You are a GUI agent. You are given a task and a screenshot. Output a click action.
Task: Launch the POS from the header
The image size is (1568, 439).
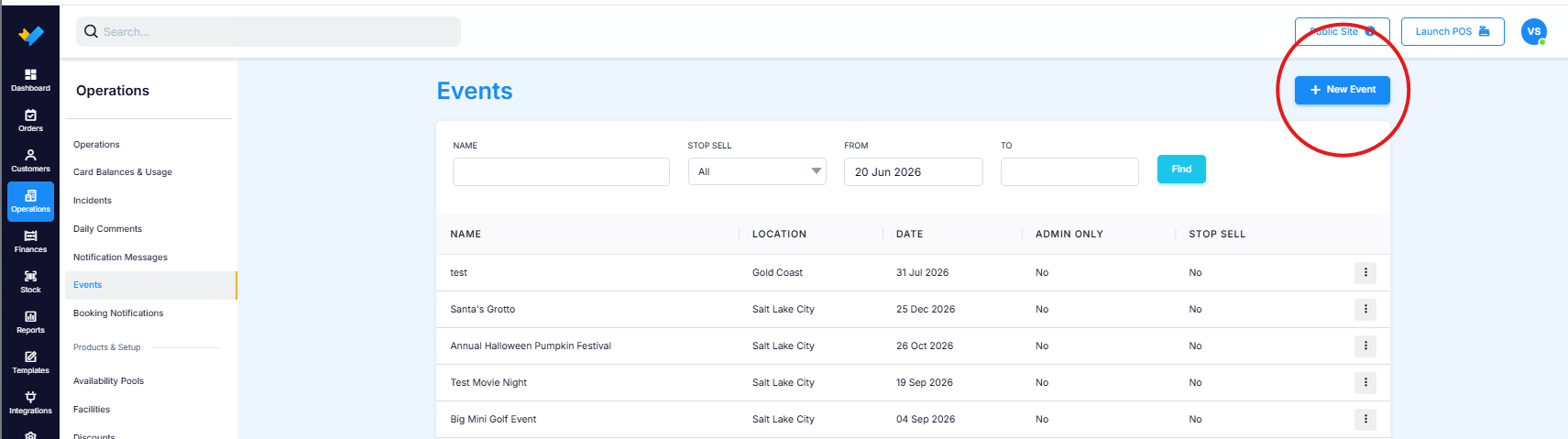coord(1453,31)
